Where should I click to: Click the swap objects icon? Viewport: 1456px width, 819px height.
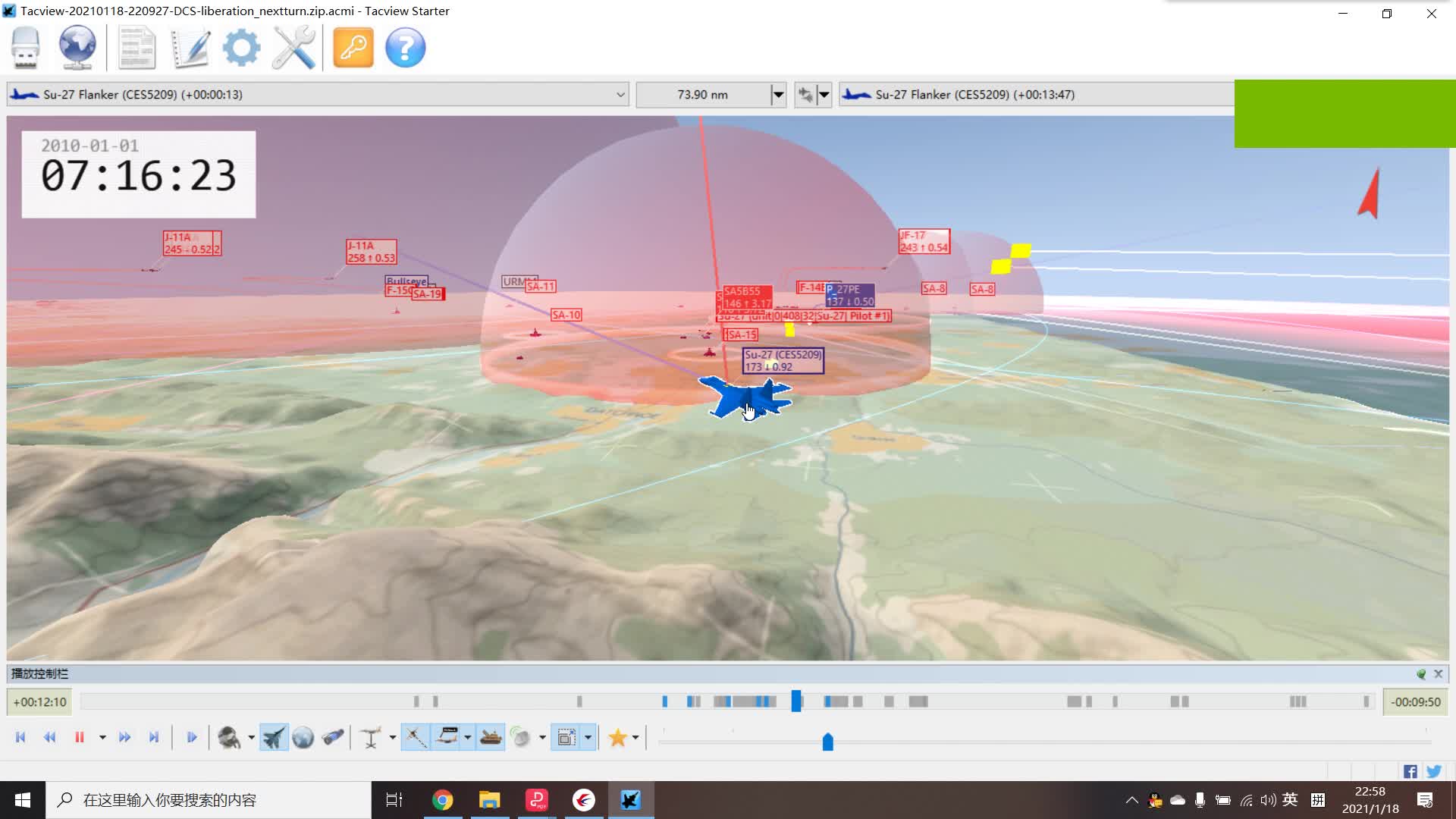pos(805,95)
